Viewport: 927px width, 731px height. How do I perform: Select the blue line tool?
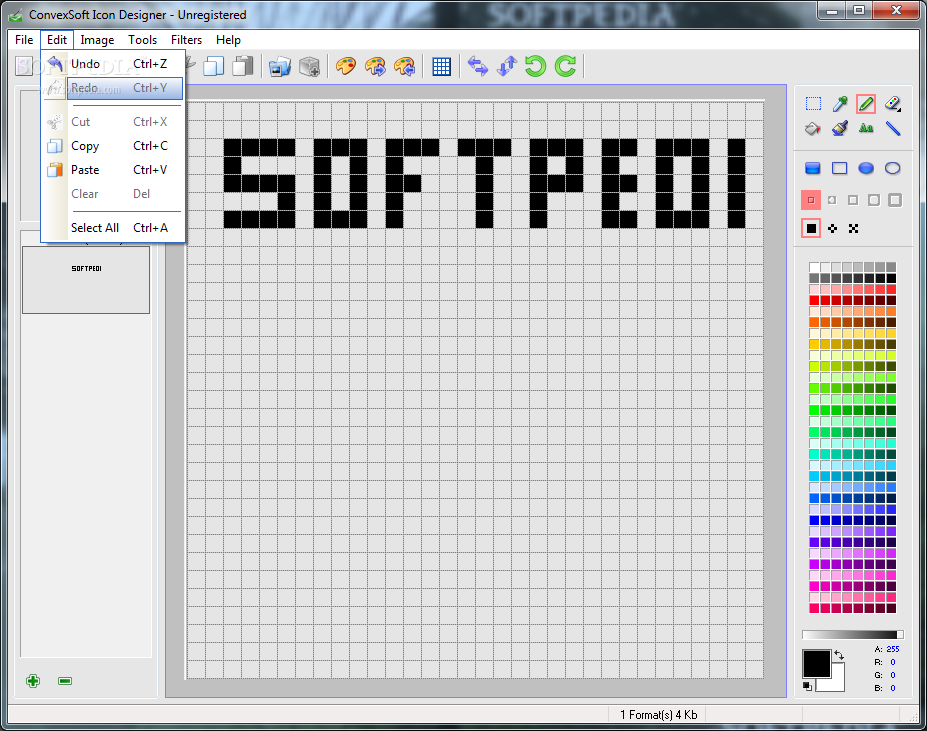tap(893, 128)
